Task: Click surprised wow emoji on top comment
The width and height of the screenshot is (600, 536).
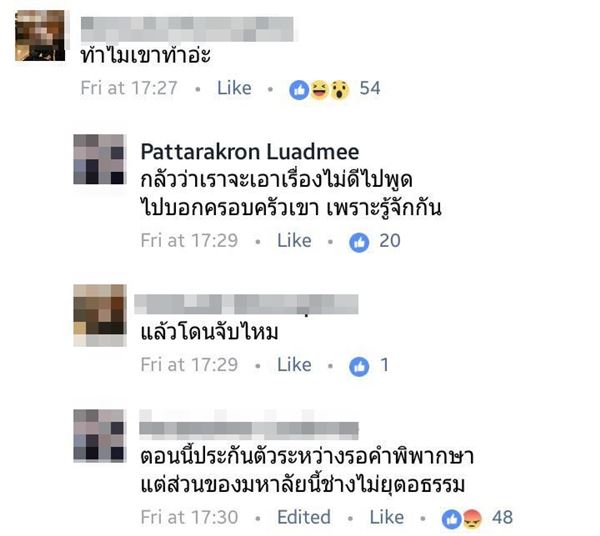Action: coord(339,90)
